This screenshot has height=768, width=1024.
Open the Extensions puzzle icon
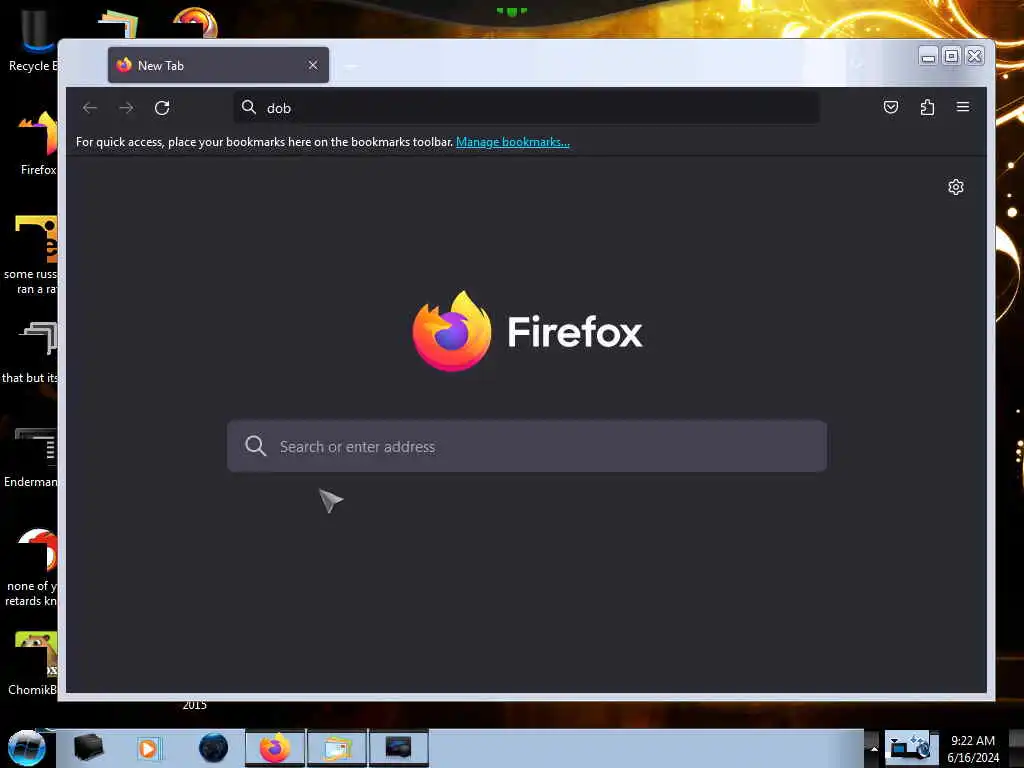[927, 107]
